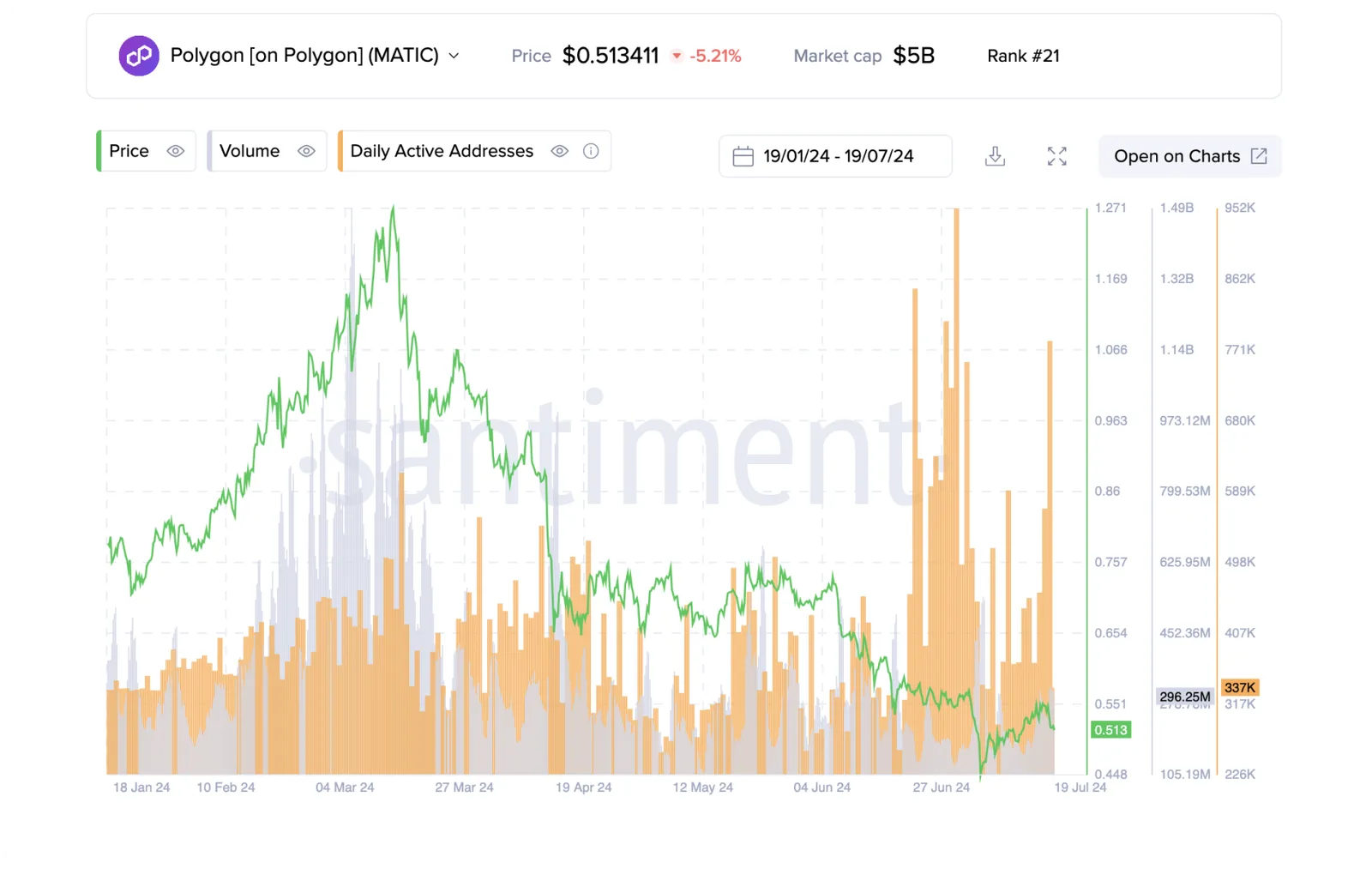1372x875 pixels.
Task: Click the 04 Mar 24 axis date
Action: (x=345, y=787)
